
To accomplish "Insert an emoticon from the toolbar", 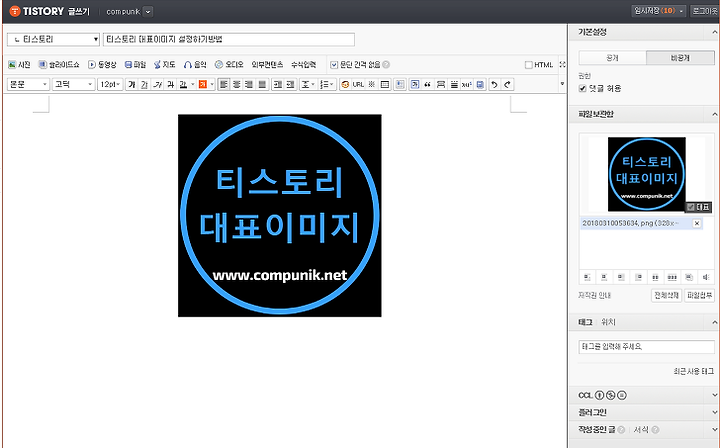I will [x=345, y=84].
